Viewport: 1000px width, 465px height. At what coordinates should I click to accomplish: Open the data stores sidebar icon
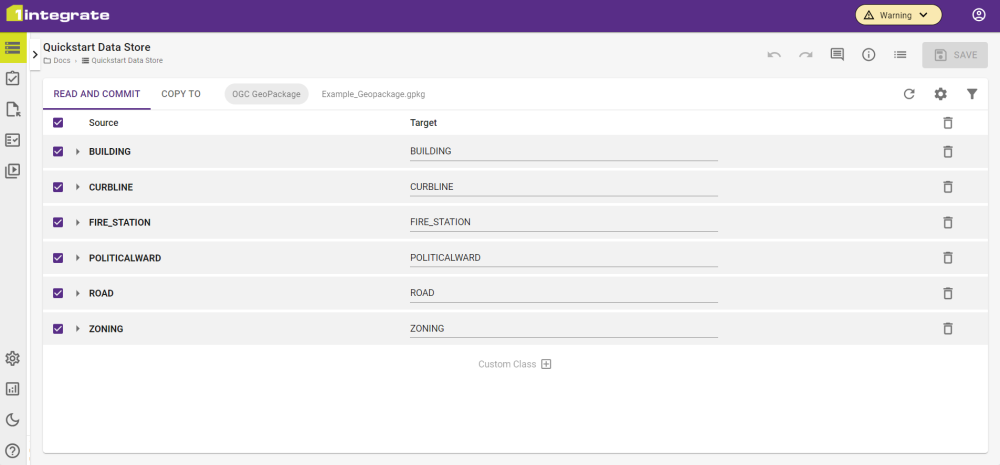[13, 47]
